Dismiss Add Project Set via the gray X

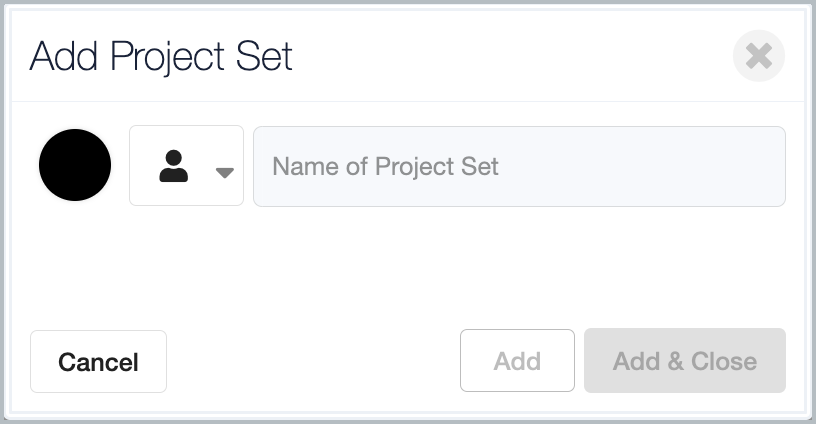point(759,56)
